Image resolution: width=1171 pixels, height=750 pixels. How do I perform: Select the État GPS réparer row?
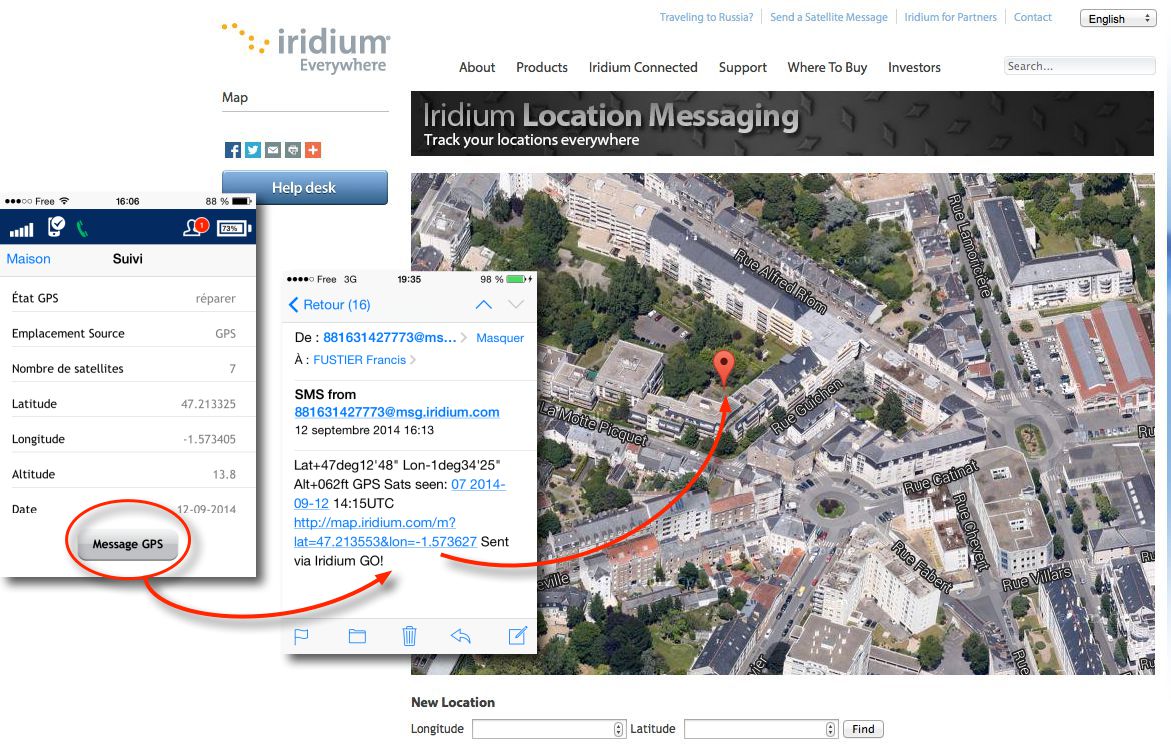click(x=128, y=298)
